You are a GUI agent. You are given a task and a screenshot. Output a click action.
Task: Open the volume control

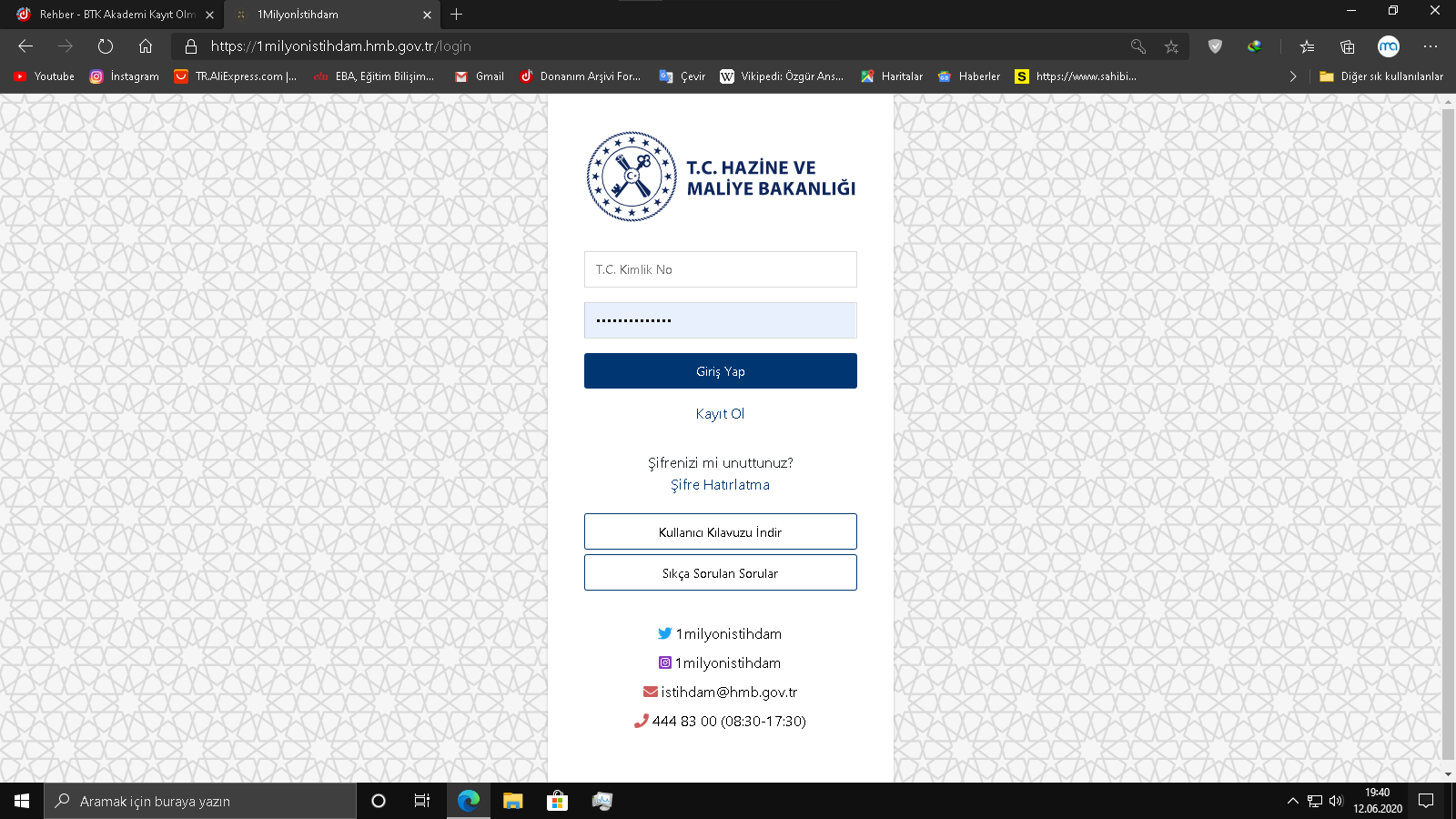(1336, 801)
